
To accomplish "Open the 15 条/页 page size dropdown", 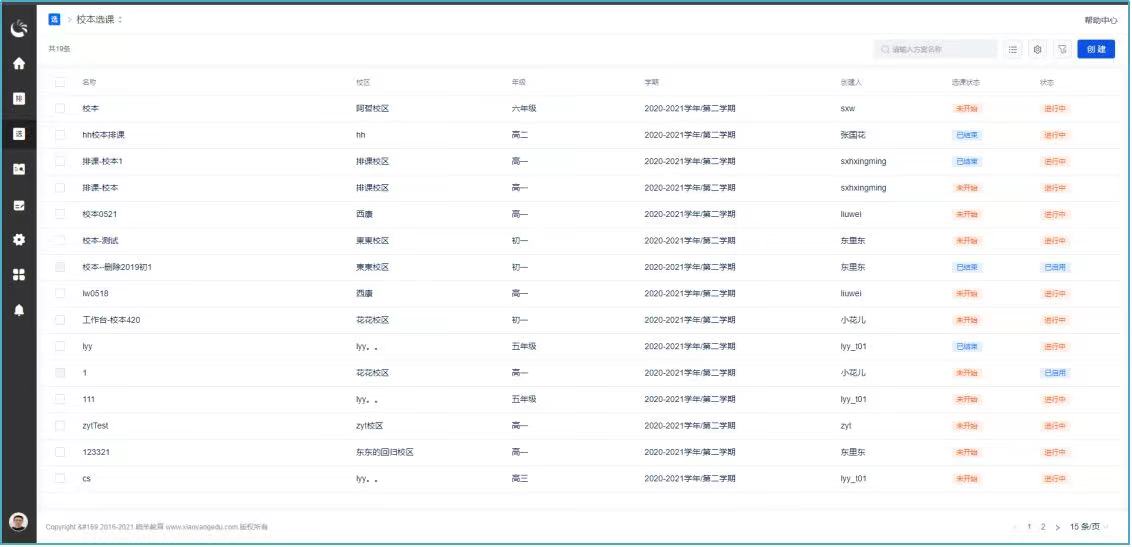I will point(1088,526).
